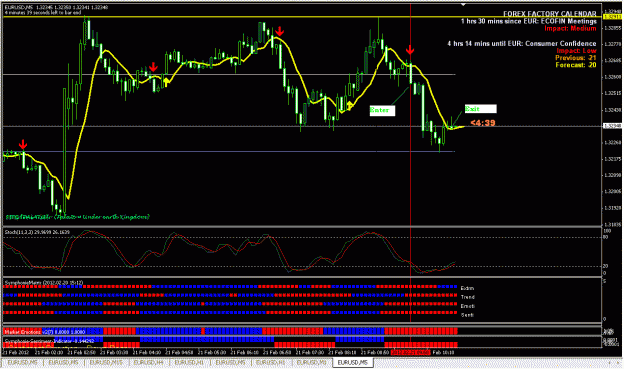The height and width of the screenshot is (369, 625).
Task: Click the green 'Exit' label on chart
Action: tap(480, 109)
